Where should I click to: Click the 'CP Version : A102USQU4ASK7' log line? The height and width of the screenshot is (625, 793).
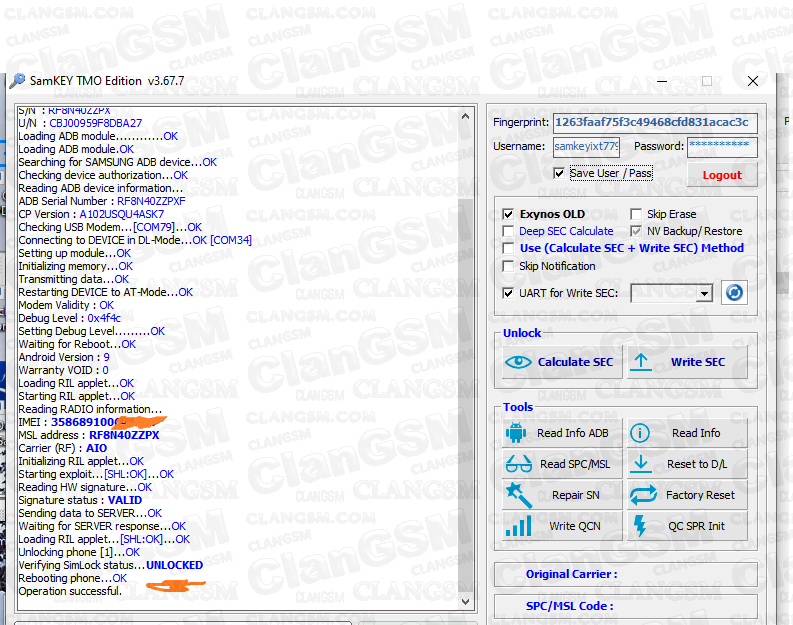click(91, 214)
